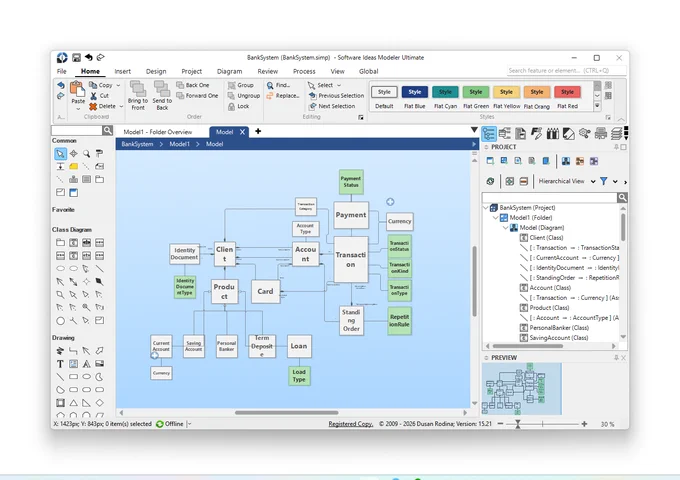Click the Find magnifier icon
680x480 pixels.
(270, 85)
